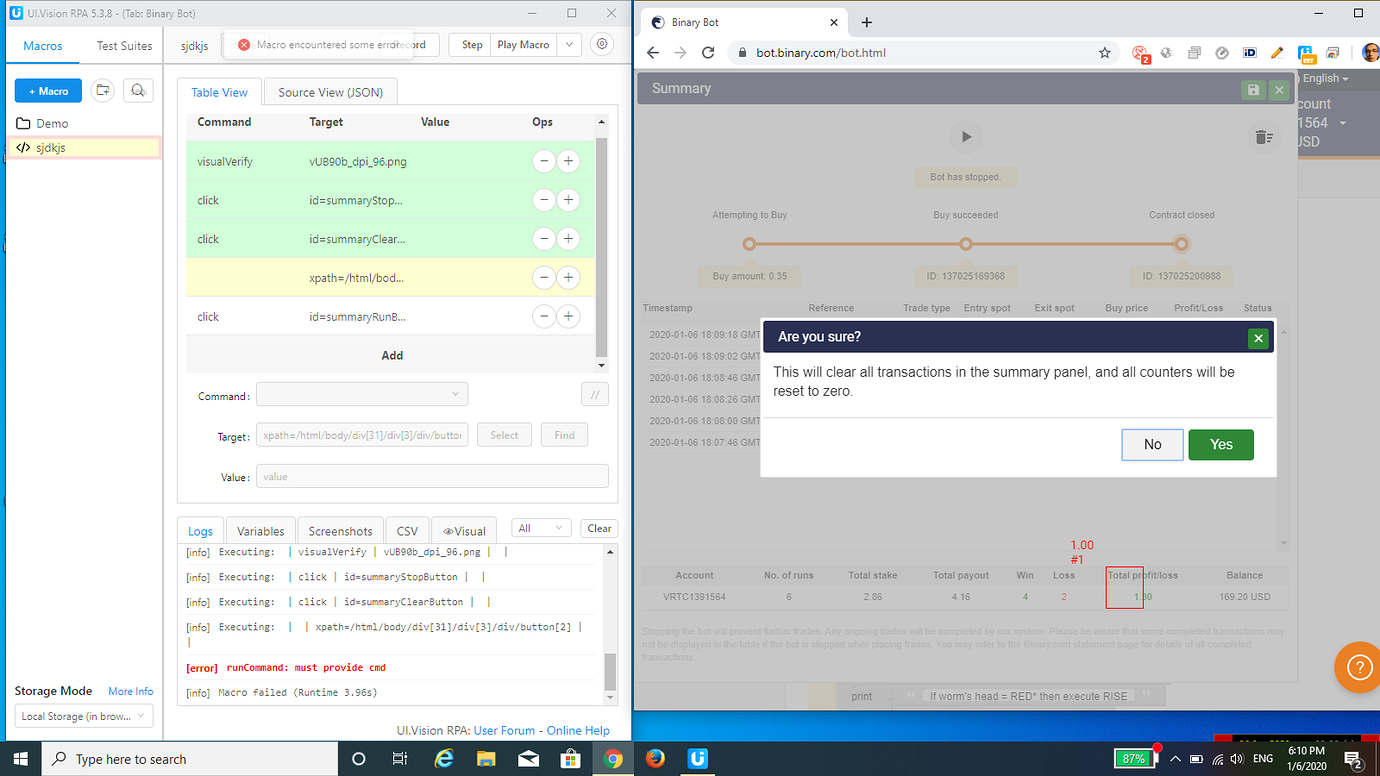Confirm clearing transactions with Yes
The height and width of the screenshot is (776, 1380).
point(1220,444)
